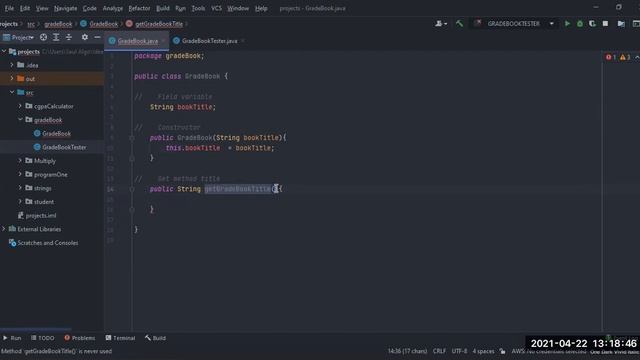This screenshot has height=360, width=640.
Task: Open the Edit menu
Action: point(25,8)
